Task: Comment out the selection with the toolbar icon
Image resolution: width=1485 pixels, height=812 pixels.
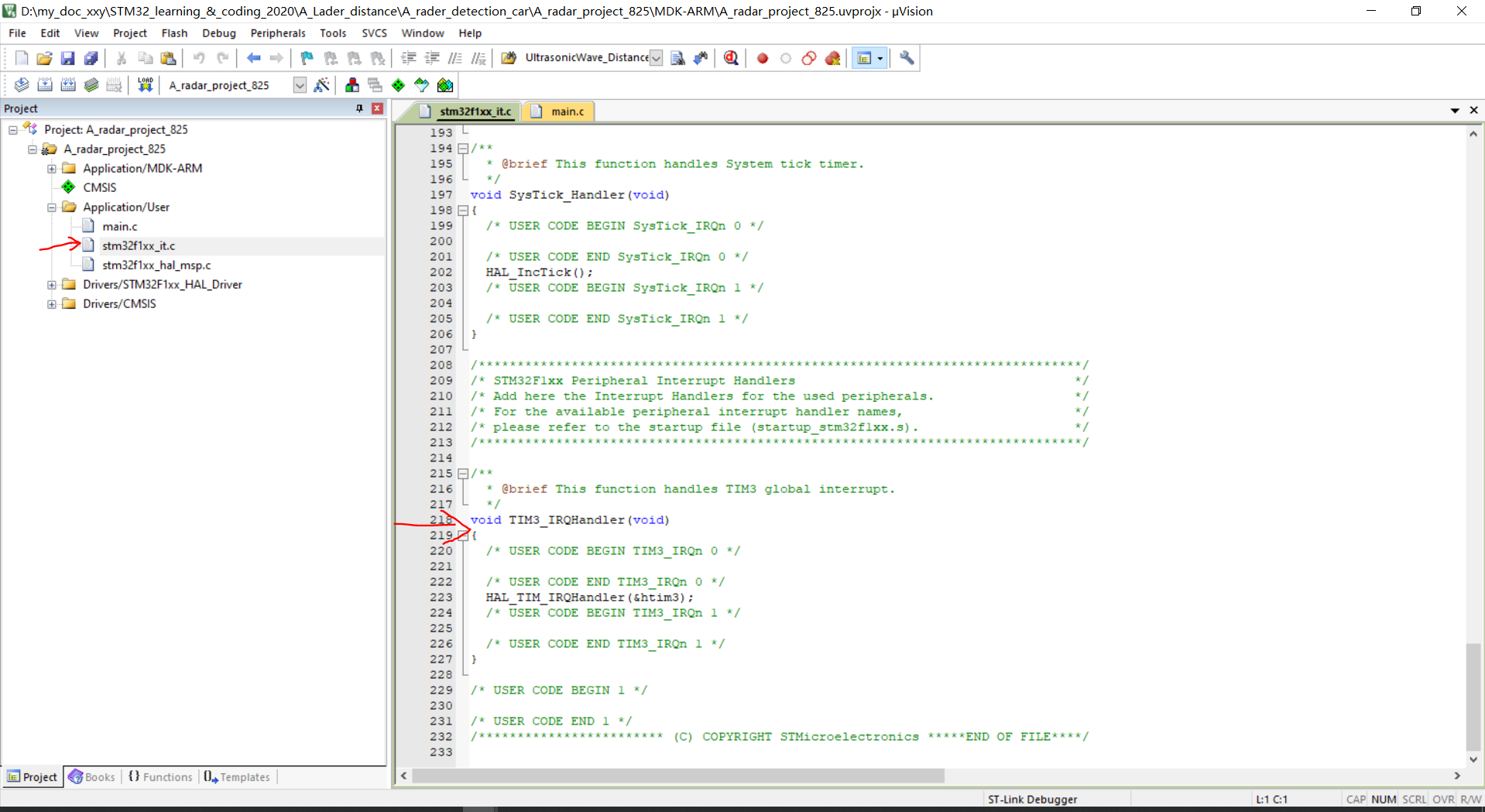Action: pyautogui.click(x=455, y=58)
